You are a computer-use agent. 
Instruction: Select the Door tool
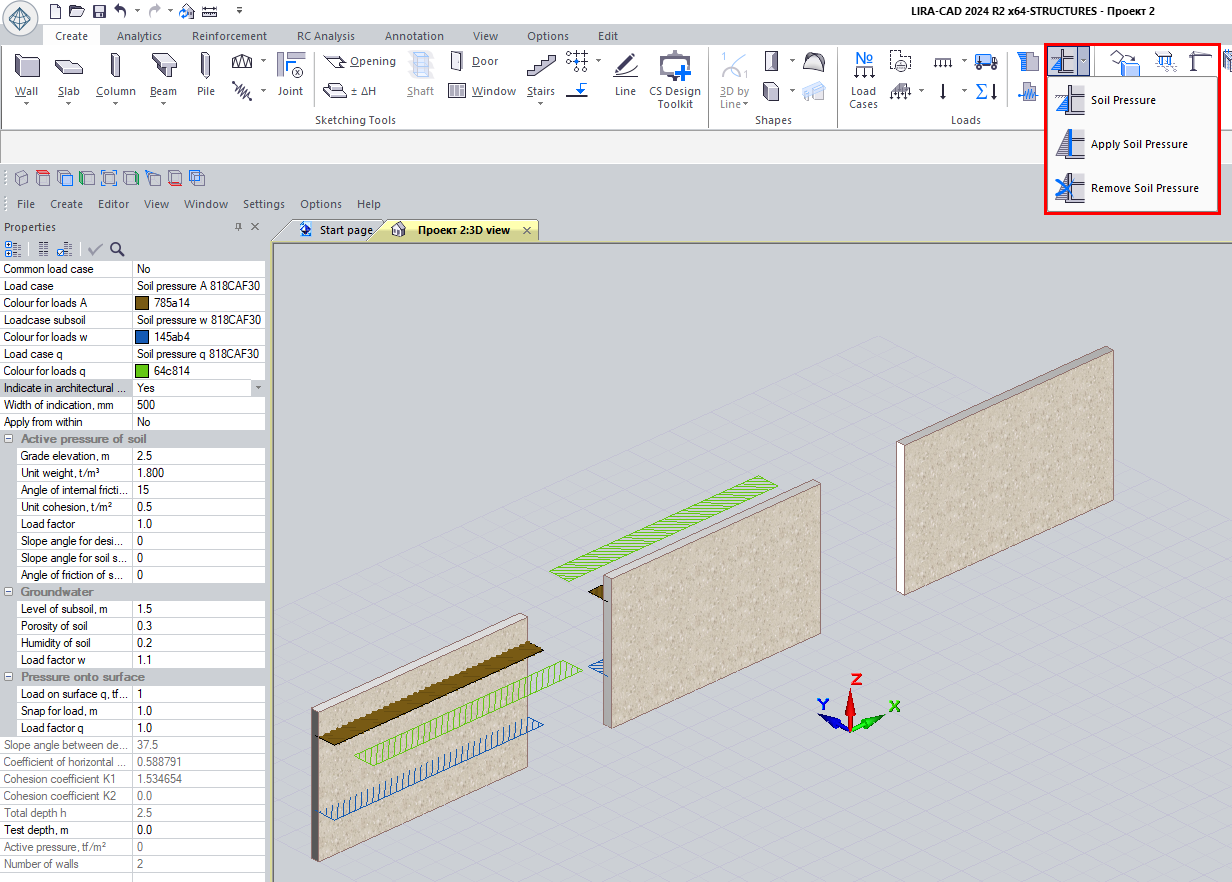474,62
